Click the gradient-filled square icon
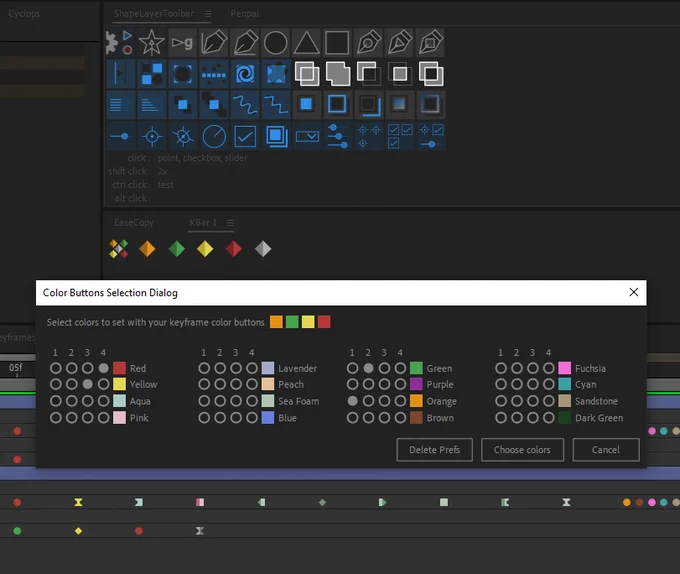The image size is (680, 574). click(x=399, y=104)
